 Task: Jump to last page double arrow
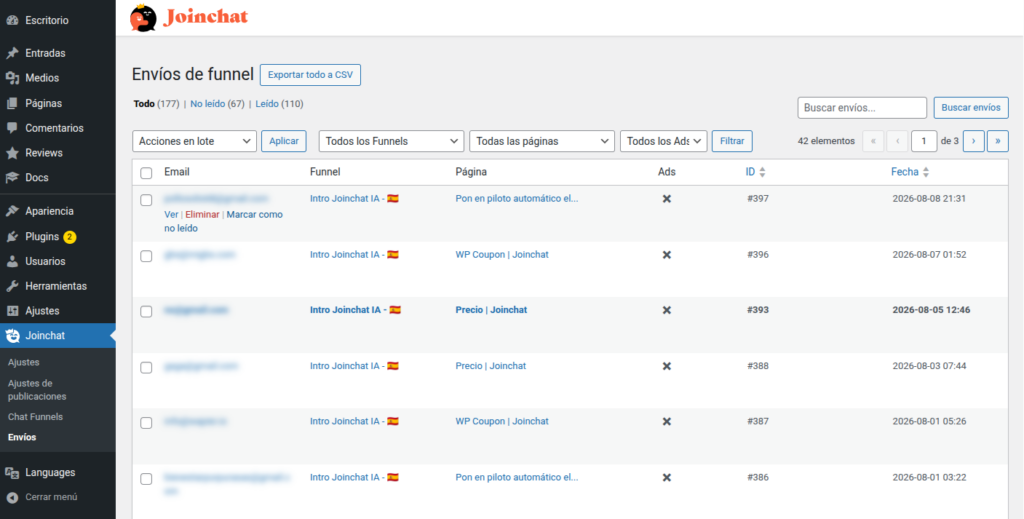[998, 141]
